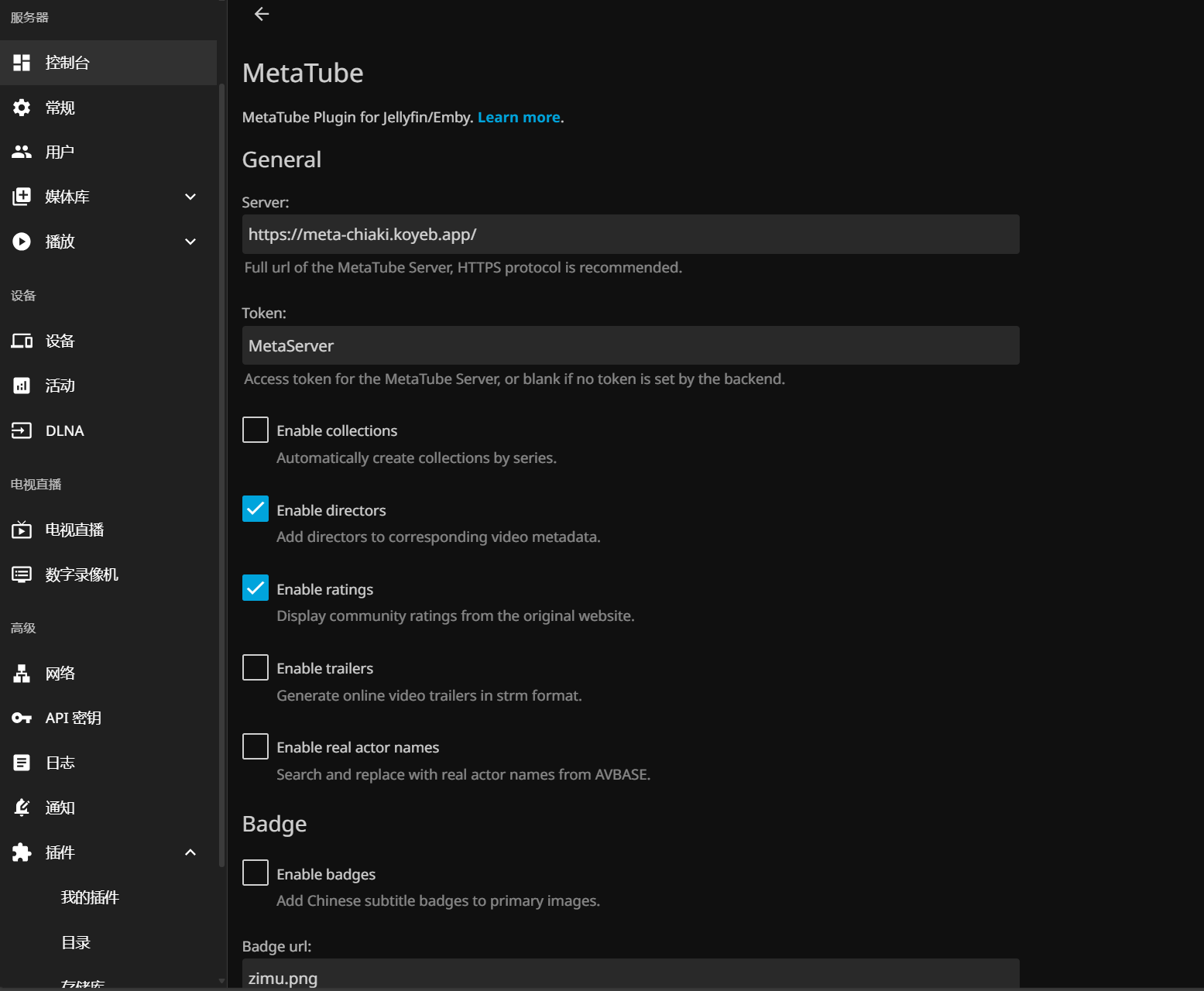
Task: Check Enable real actor names box
Action: 256,746
